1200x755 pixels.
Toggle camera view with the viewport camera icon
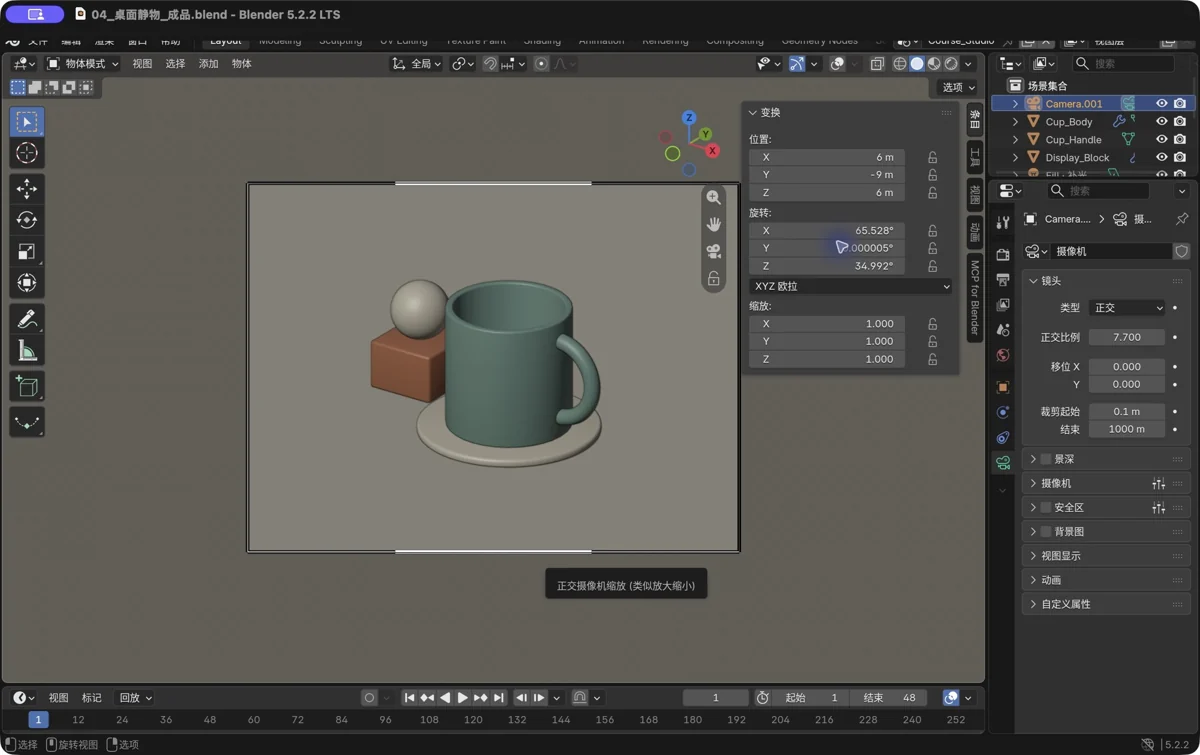(714, 251)
